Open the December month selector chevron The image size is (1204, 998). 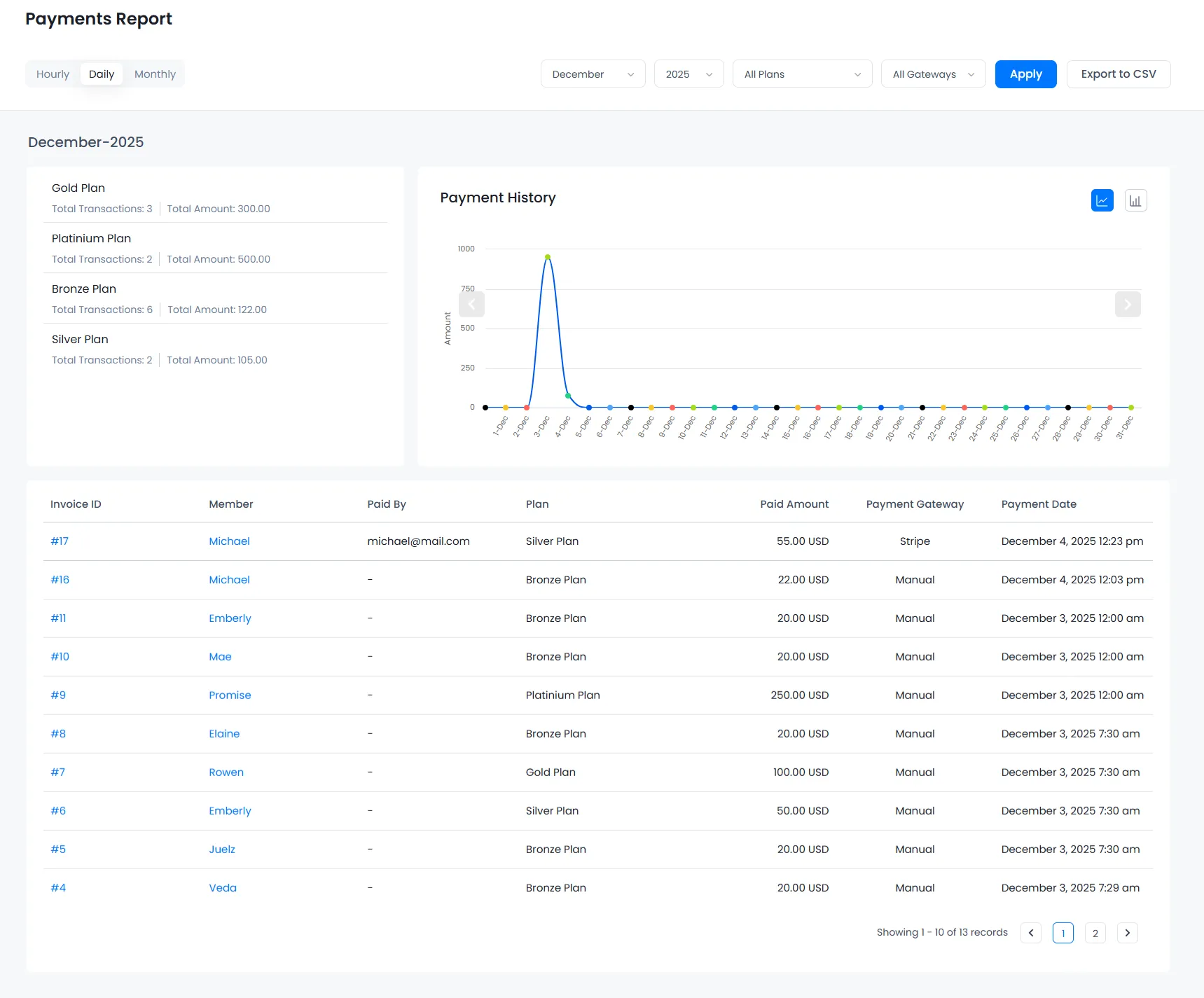(631, 74)
